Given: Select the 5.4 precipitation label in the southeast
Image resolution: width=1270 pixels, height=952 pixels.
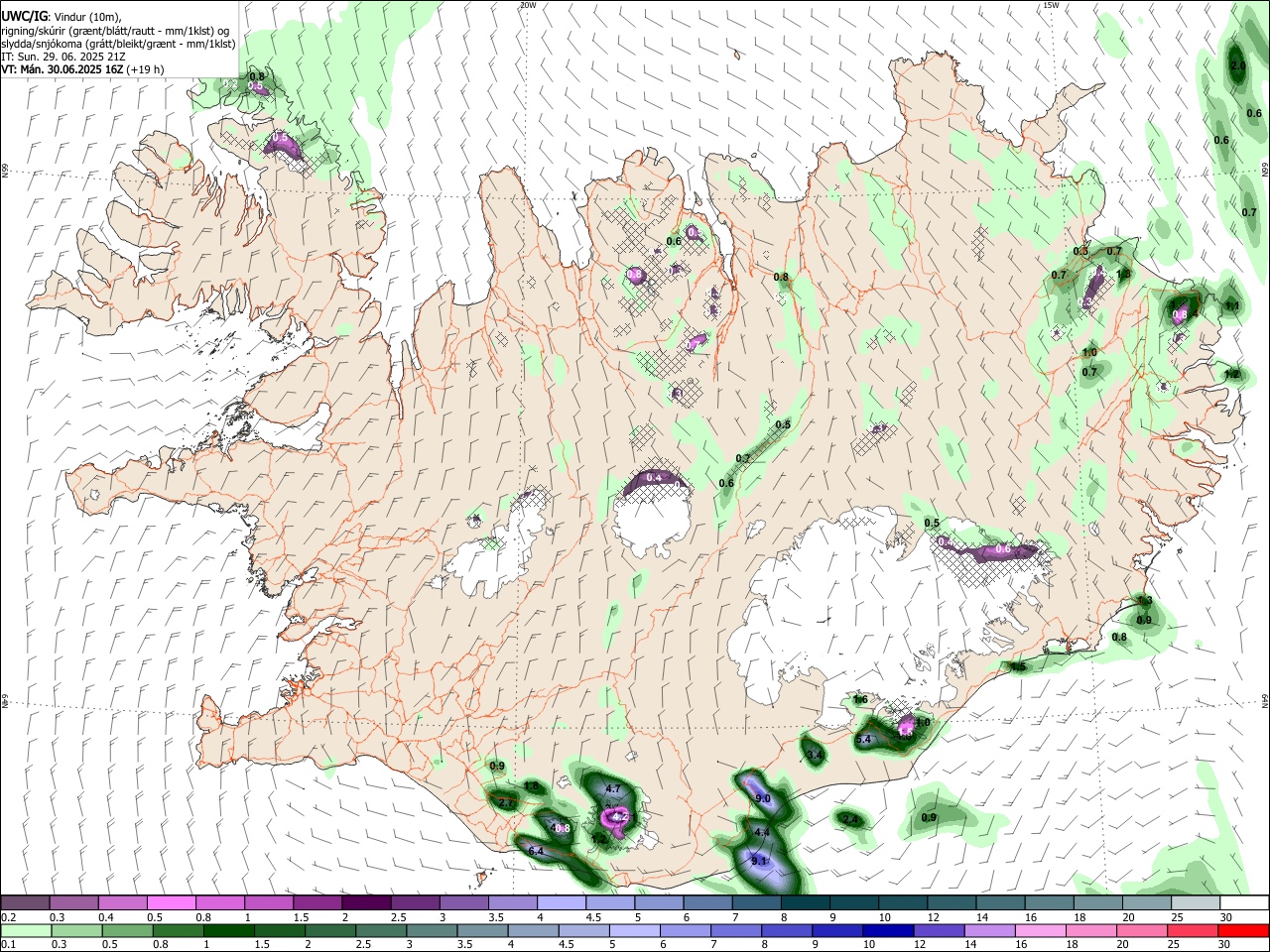Looking at the screenshot, I should click(863, 740).
